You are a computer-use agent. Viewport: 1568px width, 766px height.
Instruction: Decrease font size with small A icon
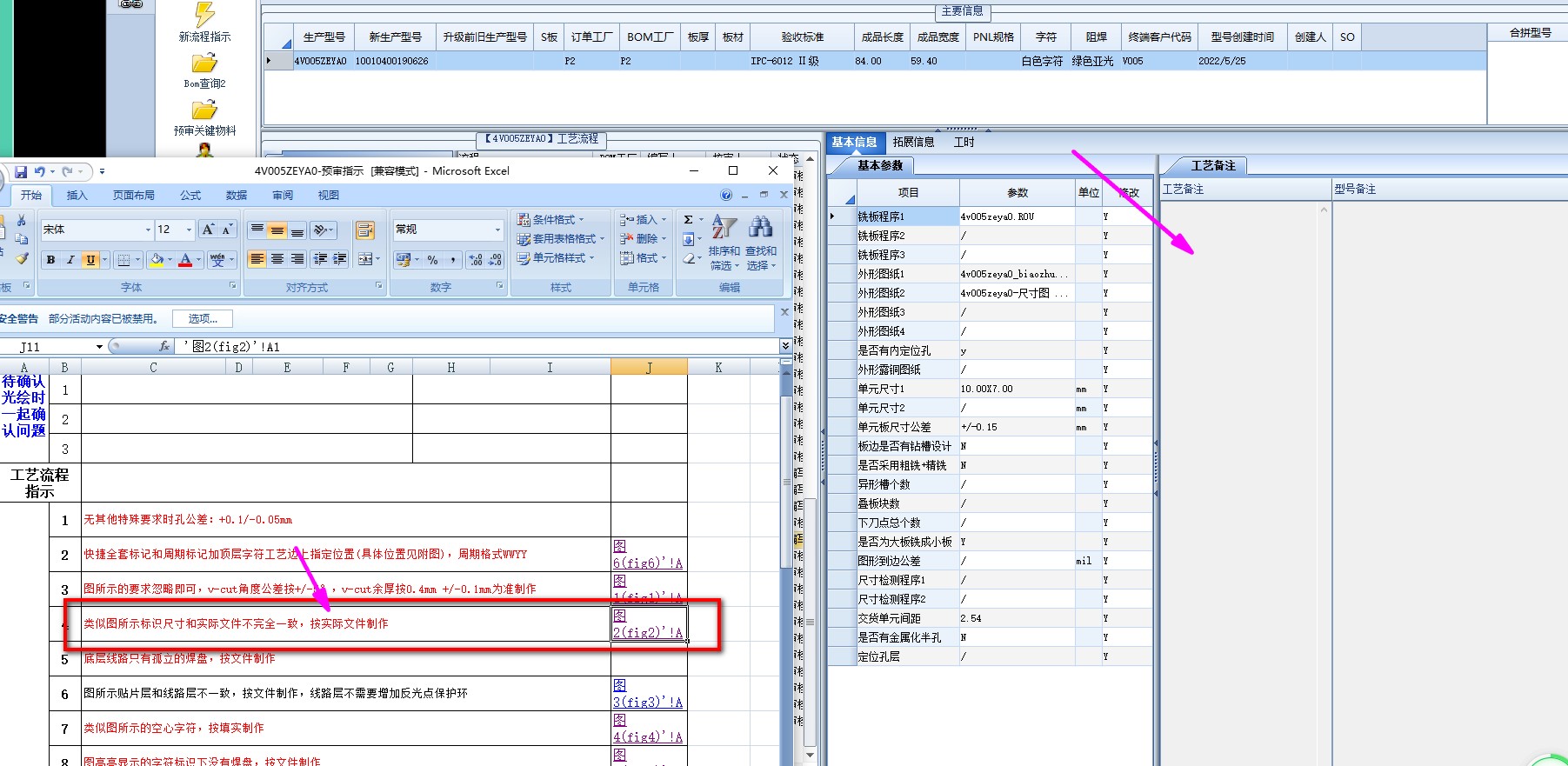point(227,230)
